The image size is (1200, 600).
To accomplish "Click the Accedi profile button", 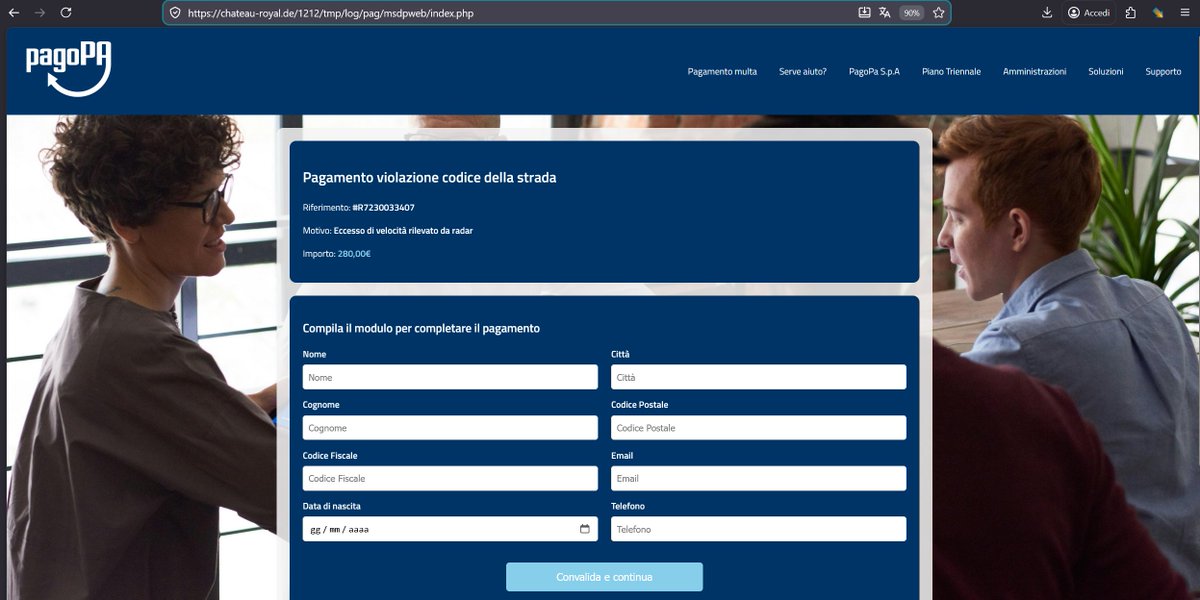I will [1088, 13].
